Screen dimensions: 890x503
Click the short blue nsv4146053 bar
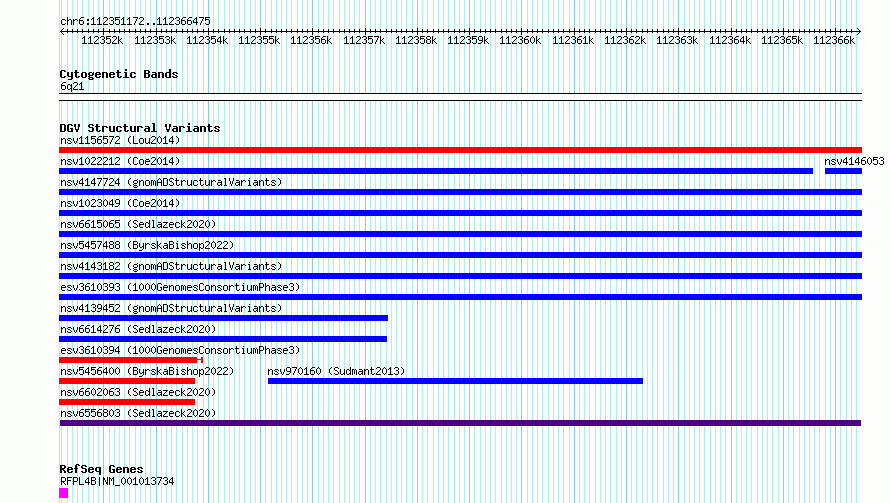(x=843, y=171)
